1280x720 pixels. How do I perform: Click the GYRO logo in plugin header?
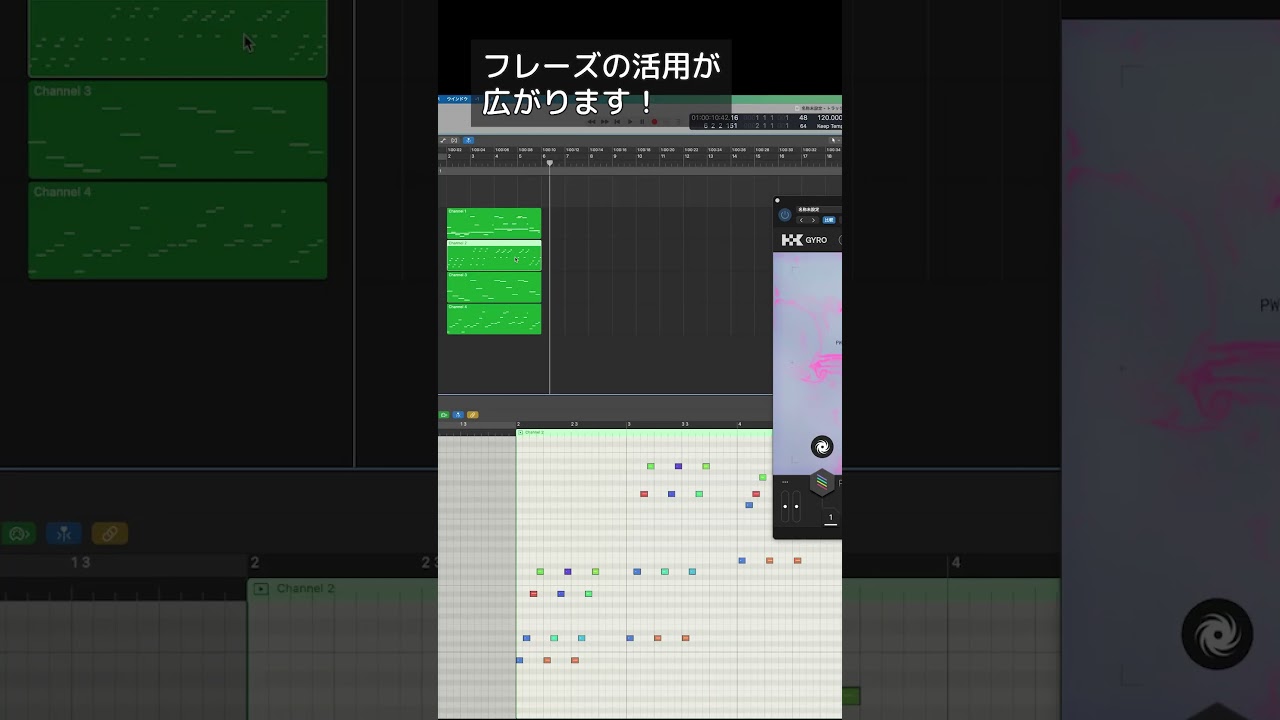(805, 240)
